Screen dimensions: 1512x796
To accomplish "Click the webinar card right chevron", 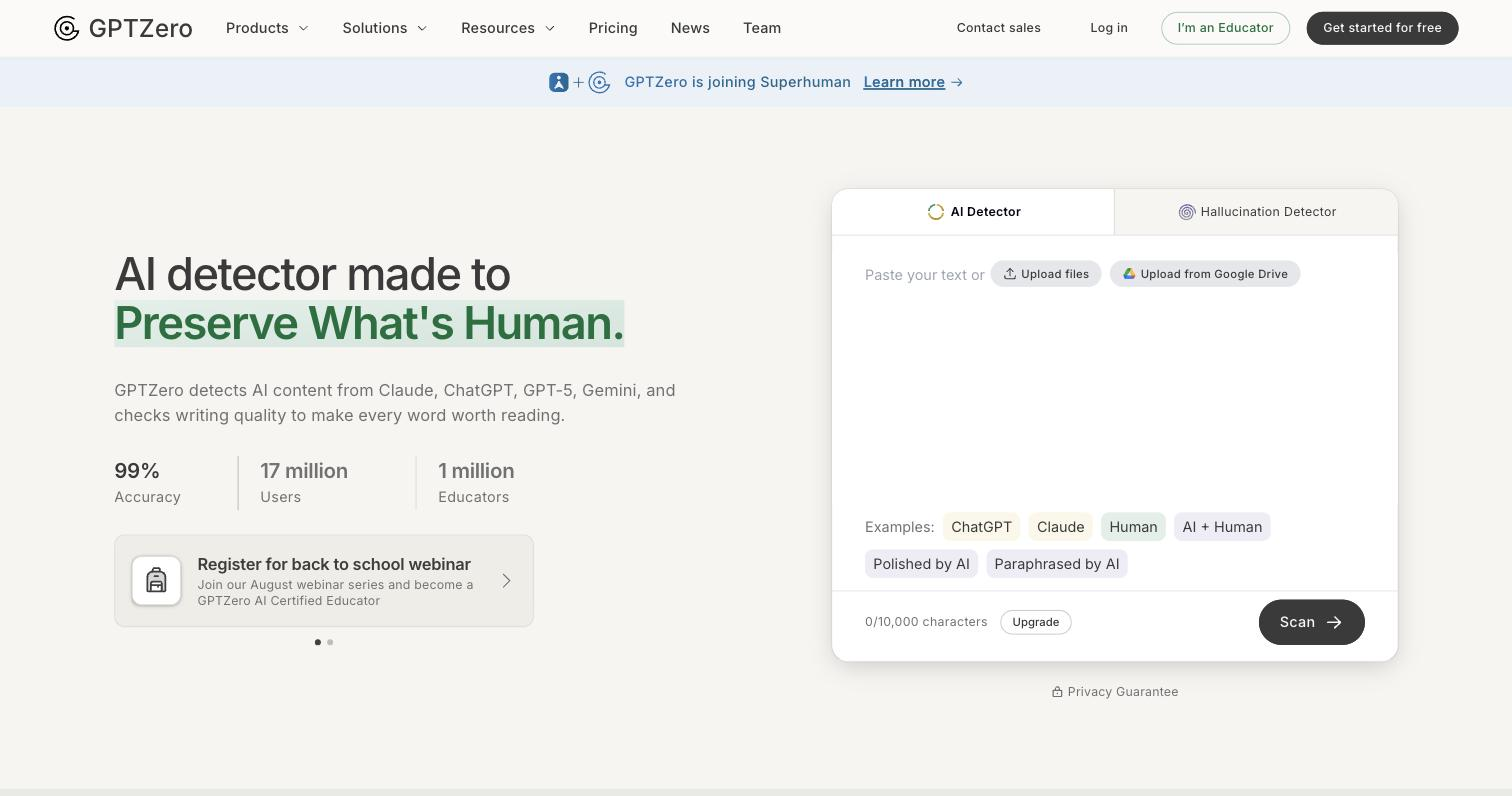I will 506,581.
